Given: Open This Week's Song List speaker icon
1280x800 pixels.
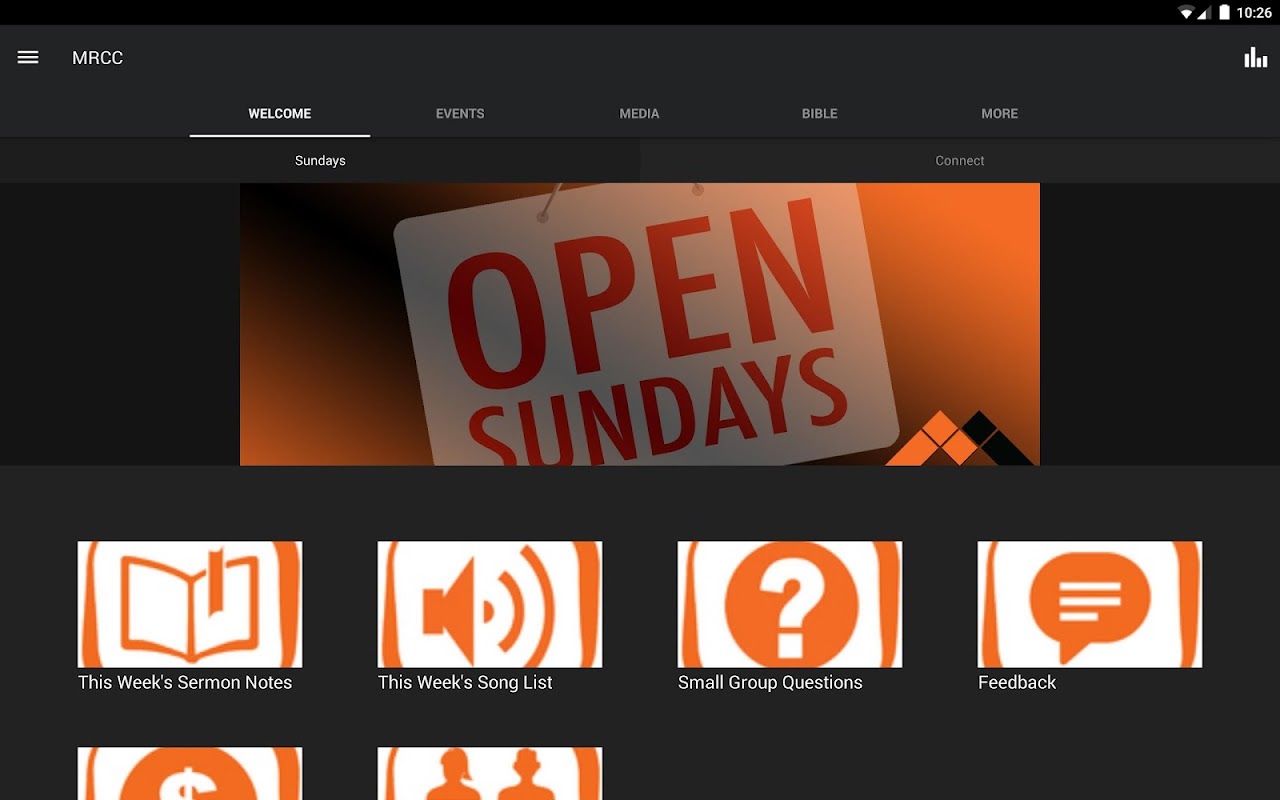Looking at the screenshot, I should coord(490,604).
